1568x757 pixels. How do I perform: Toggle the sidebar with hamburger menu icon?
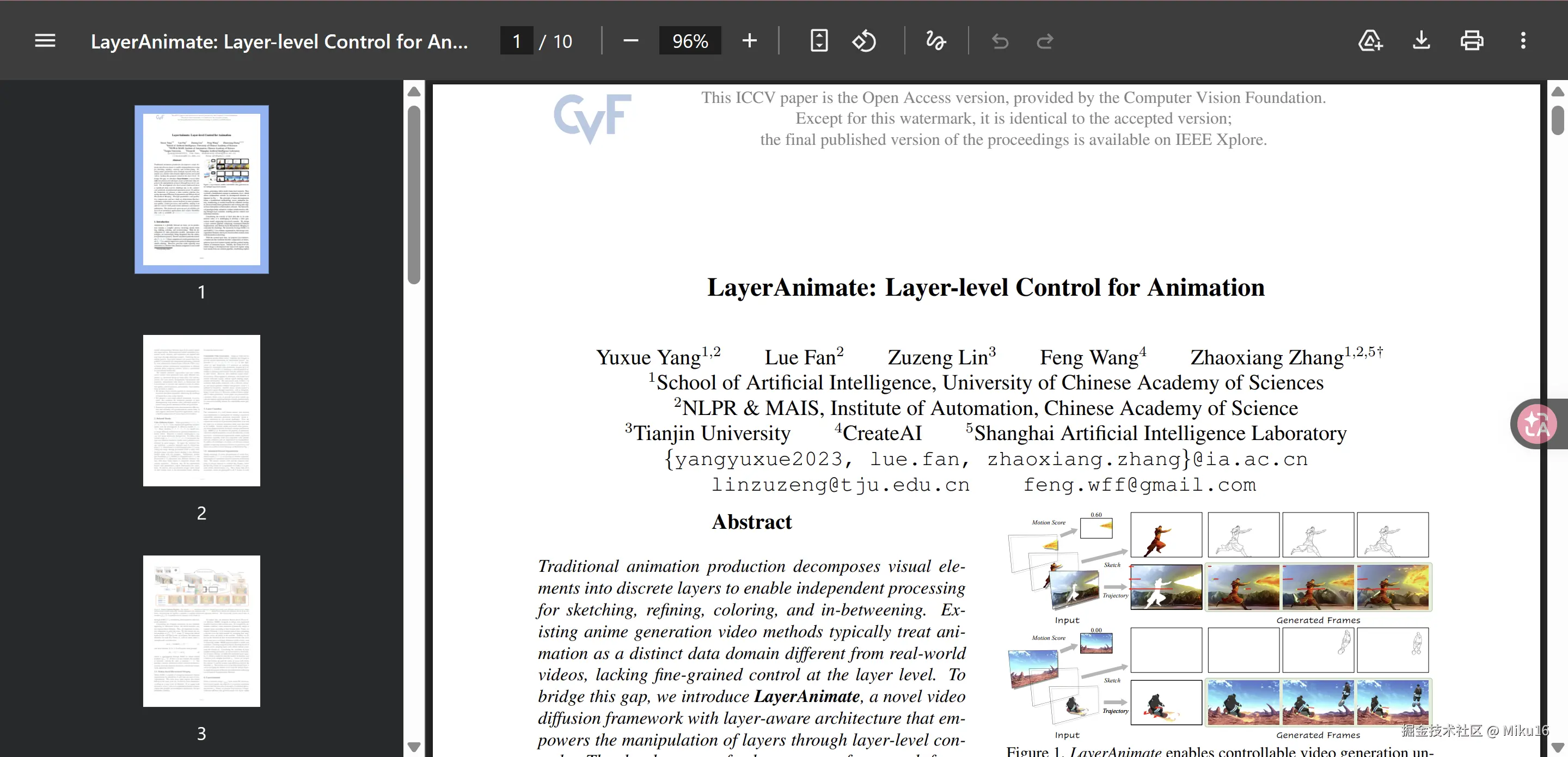(45, 41)
